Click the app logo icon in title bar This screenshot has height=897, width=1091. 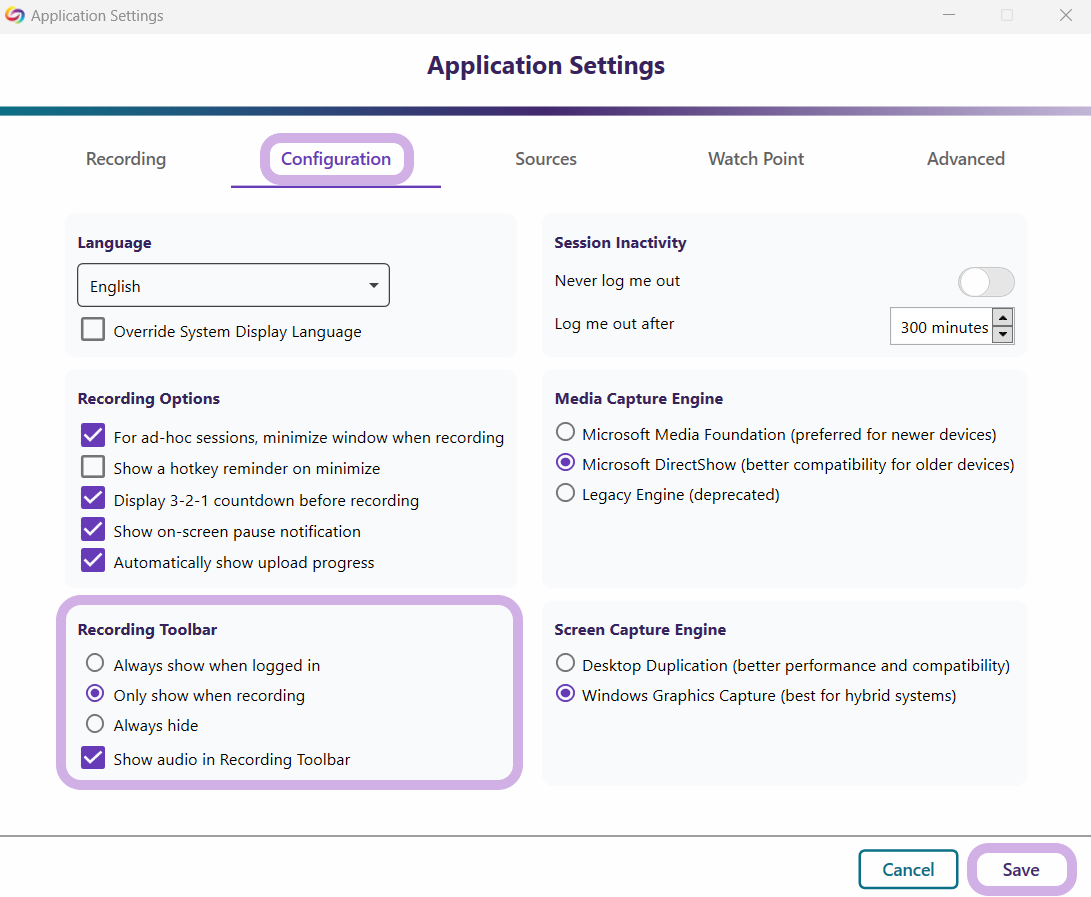point(15,15)
